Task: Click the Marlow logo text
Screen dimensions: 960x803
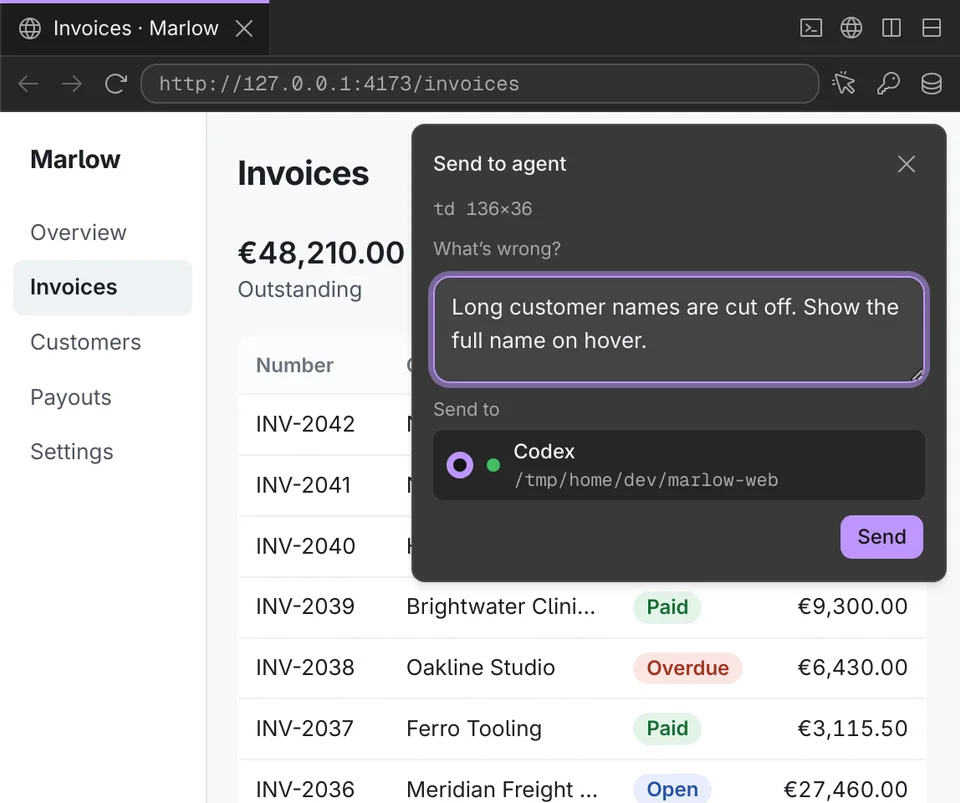Action: (x=75, y=159)
